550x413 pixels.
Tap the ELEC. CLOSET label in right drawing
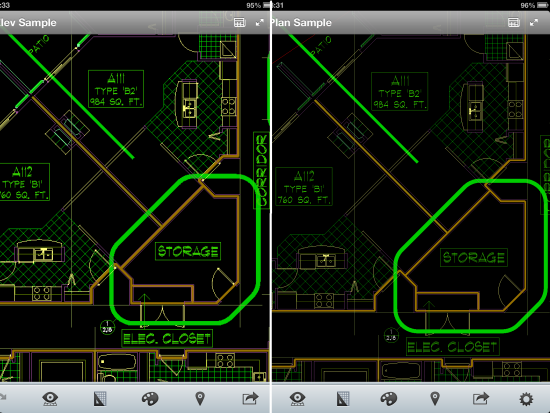(x=452, y=347)
